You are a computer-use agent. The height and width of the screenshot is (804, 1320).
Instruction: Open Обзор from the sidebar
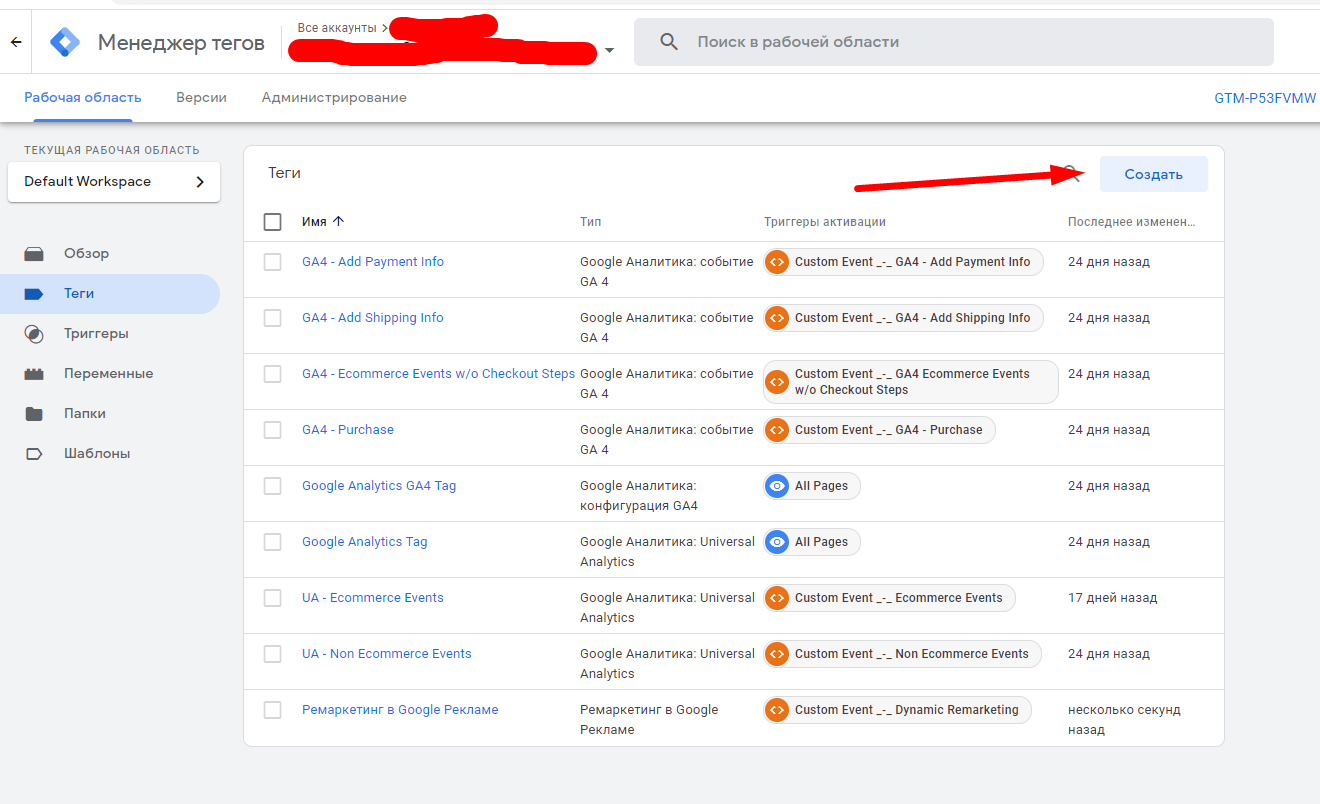pos(86,254)
